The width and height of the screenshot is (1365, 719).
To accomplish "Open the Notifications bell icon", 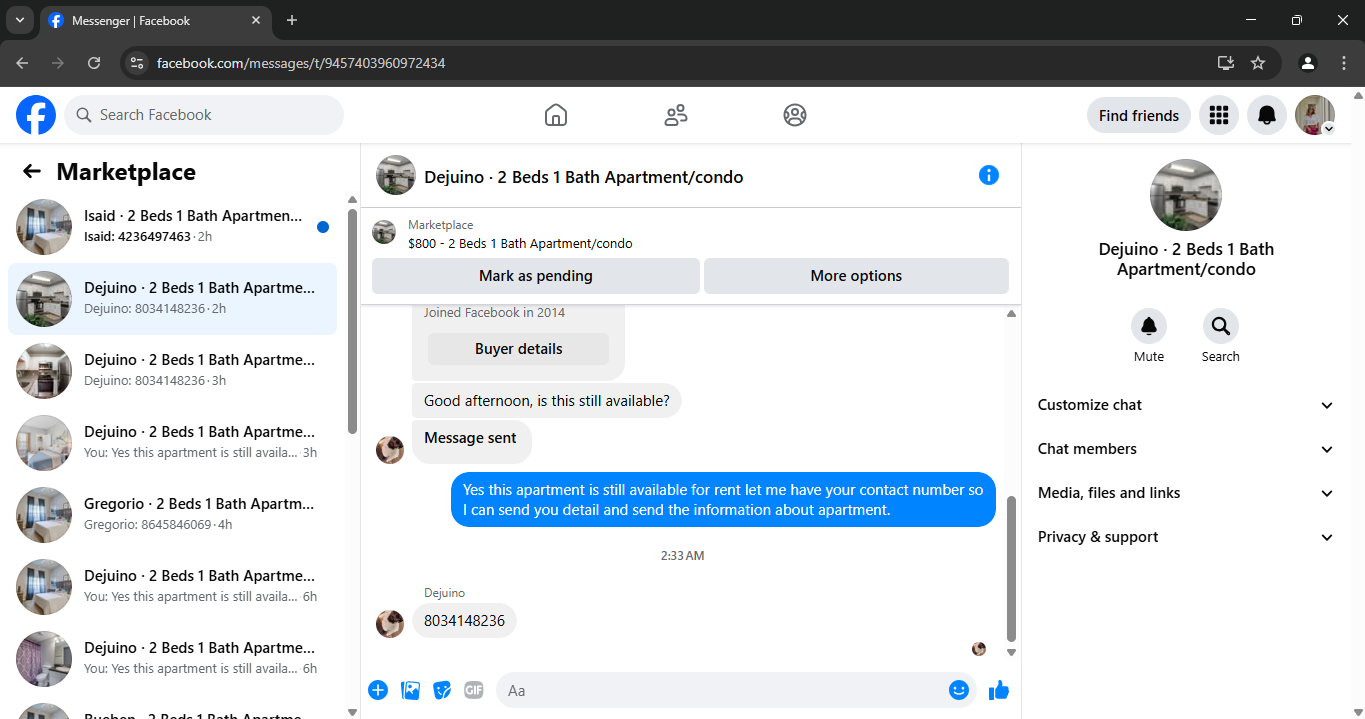I will click(x=1267, y=115).
